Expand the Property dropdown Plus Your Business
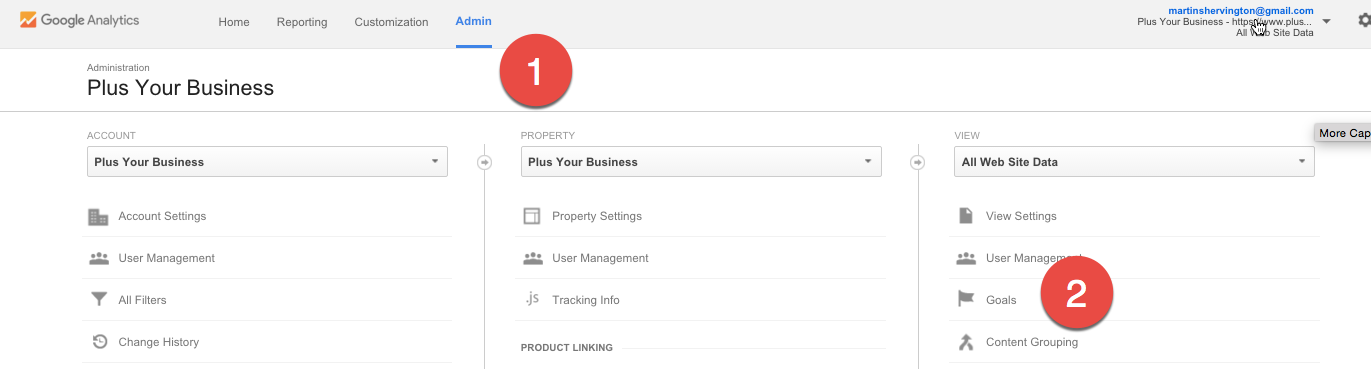The image size is (1371, 369). (701, 162)
